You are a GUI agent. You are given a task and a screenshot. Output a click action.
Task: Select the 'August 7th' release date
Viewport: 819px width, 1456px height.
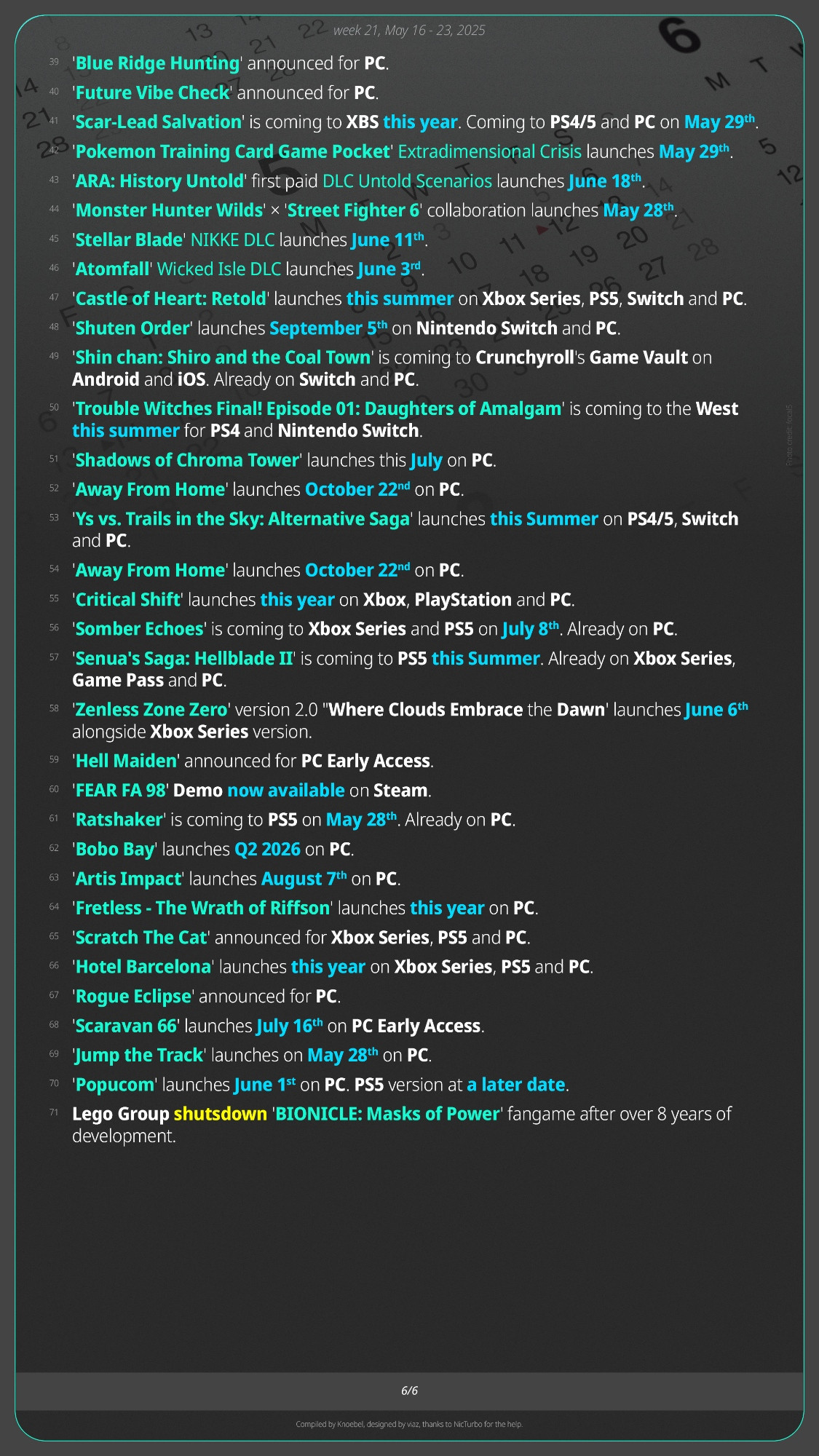[x=304, y=879]
